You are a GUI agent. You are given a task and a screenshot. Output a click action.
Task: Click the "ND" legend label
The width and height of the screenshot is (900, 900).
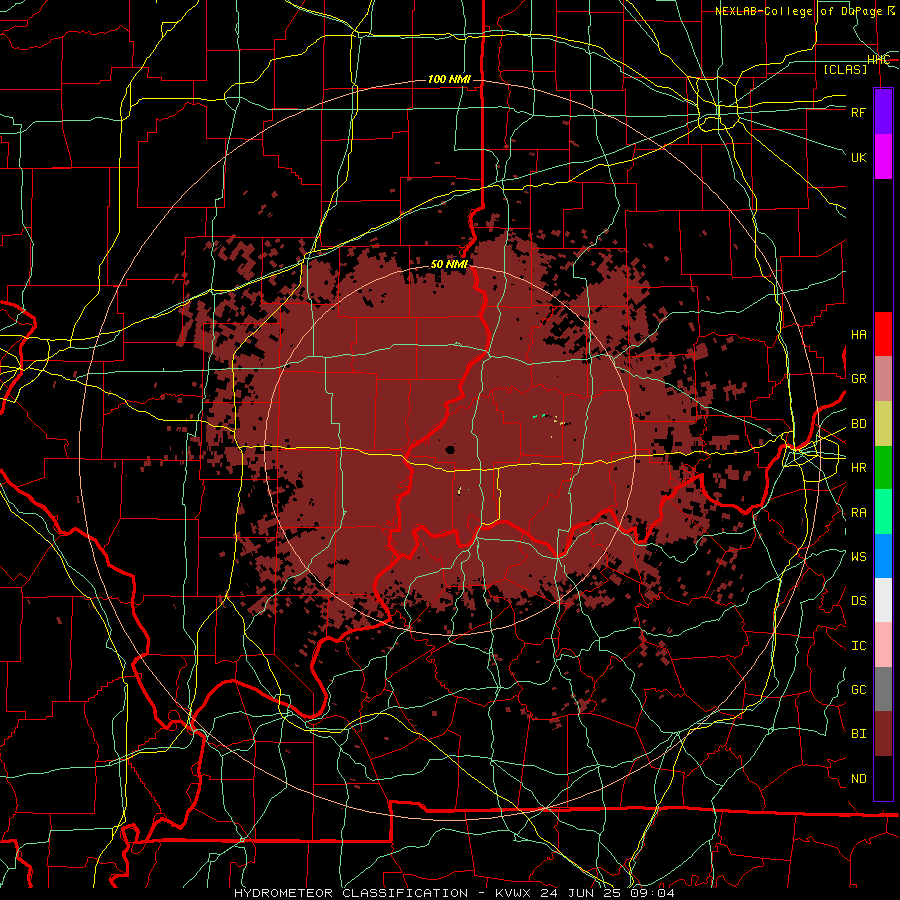[858, 779]
